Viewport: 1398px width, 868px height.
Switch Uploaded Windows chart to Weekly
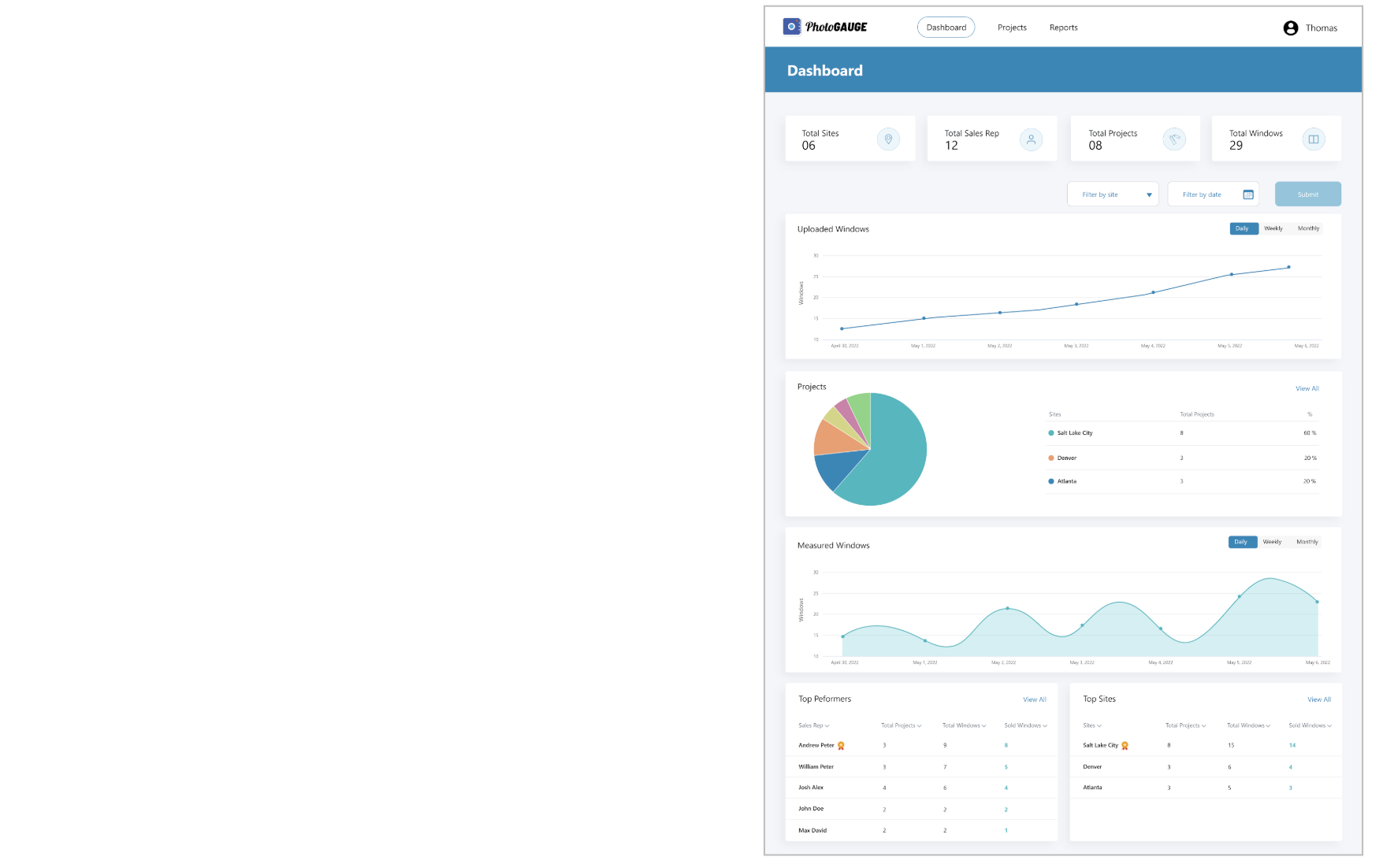[1273, 228]
